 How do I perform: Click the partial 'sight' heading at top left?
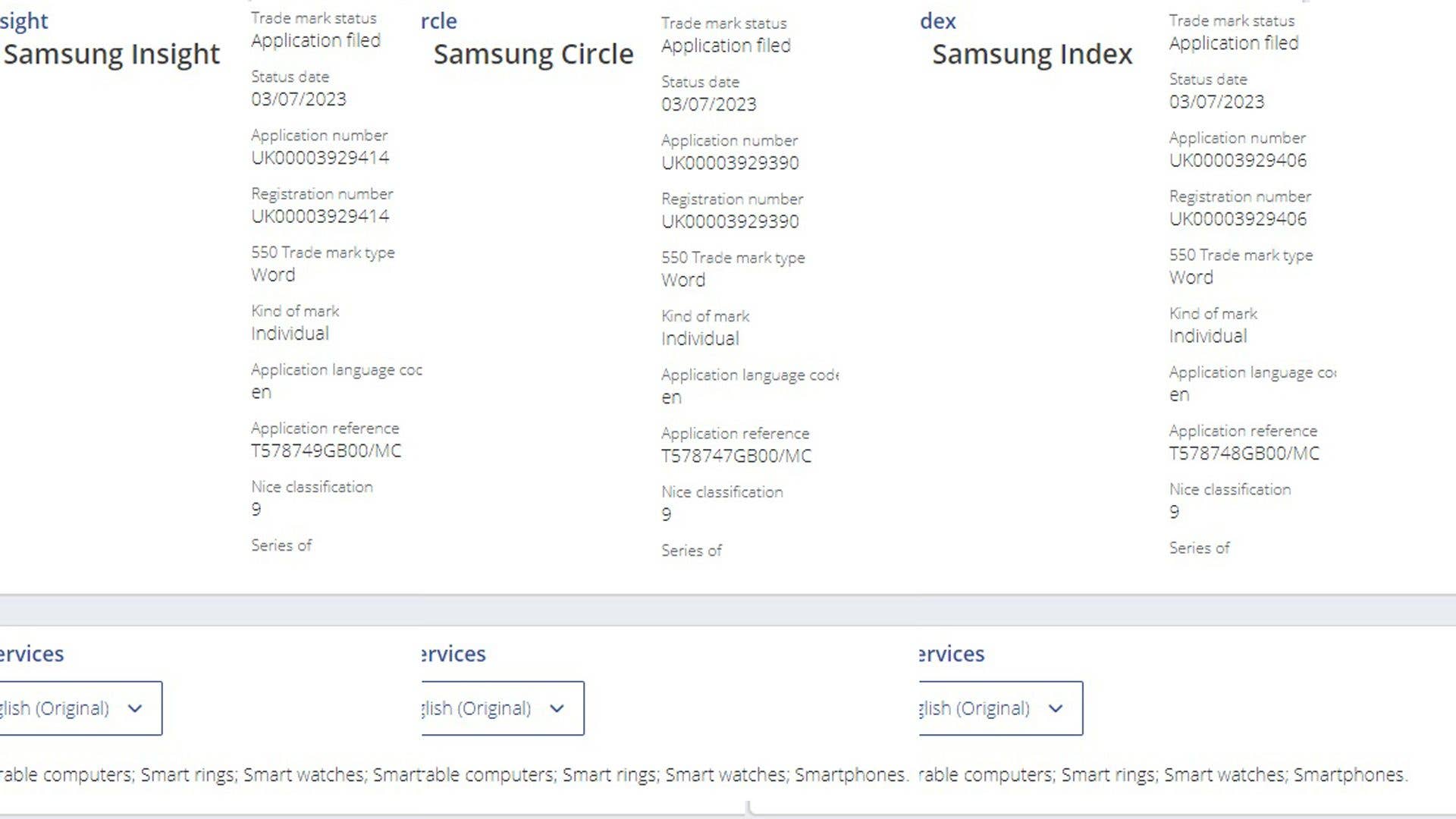(x=24, y=21)
